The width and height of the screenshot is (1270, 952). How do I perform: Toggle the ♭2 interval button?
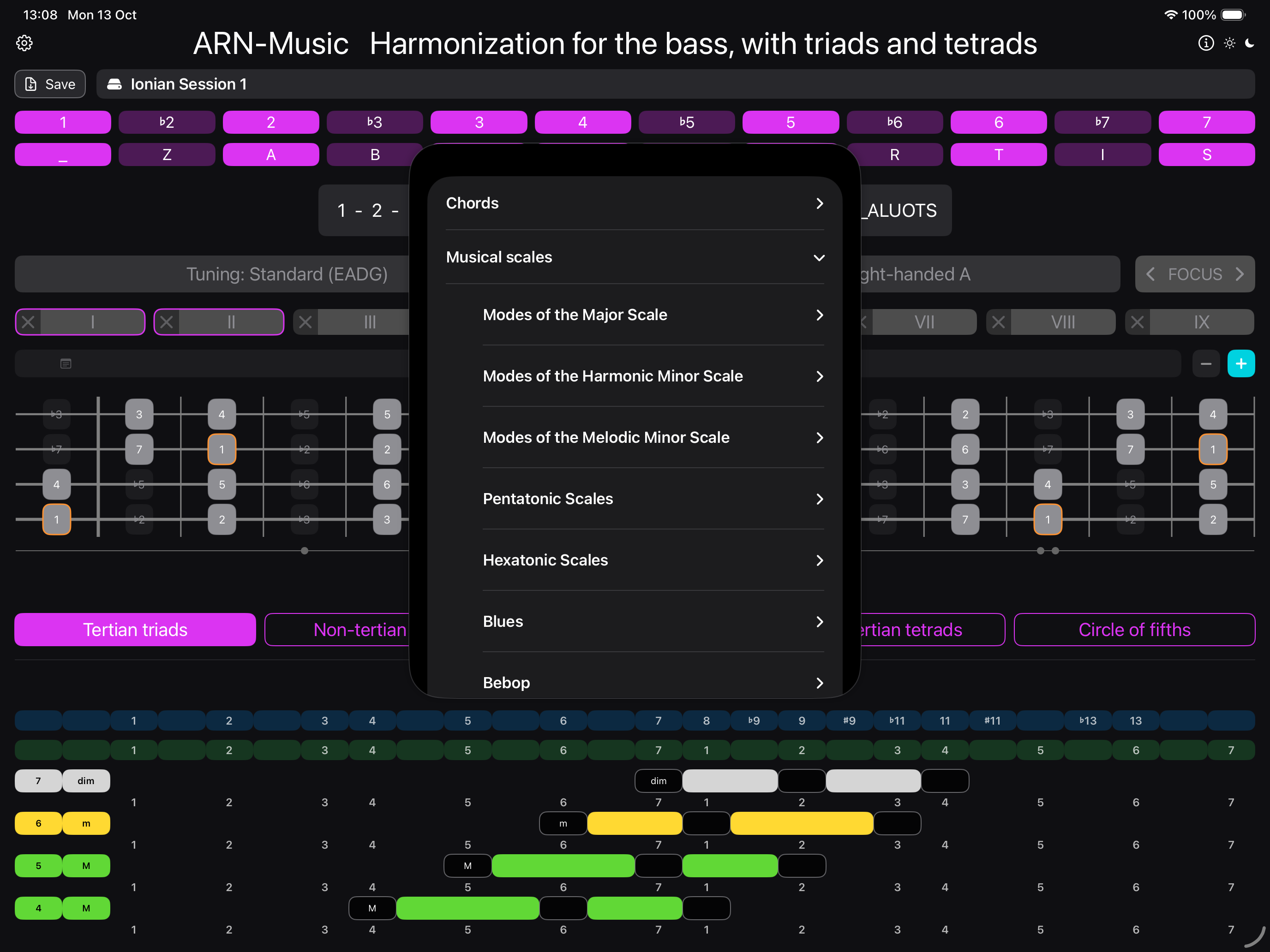point(167,122)
